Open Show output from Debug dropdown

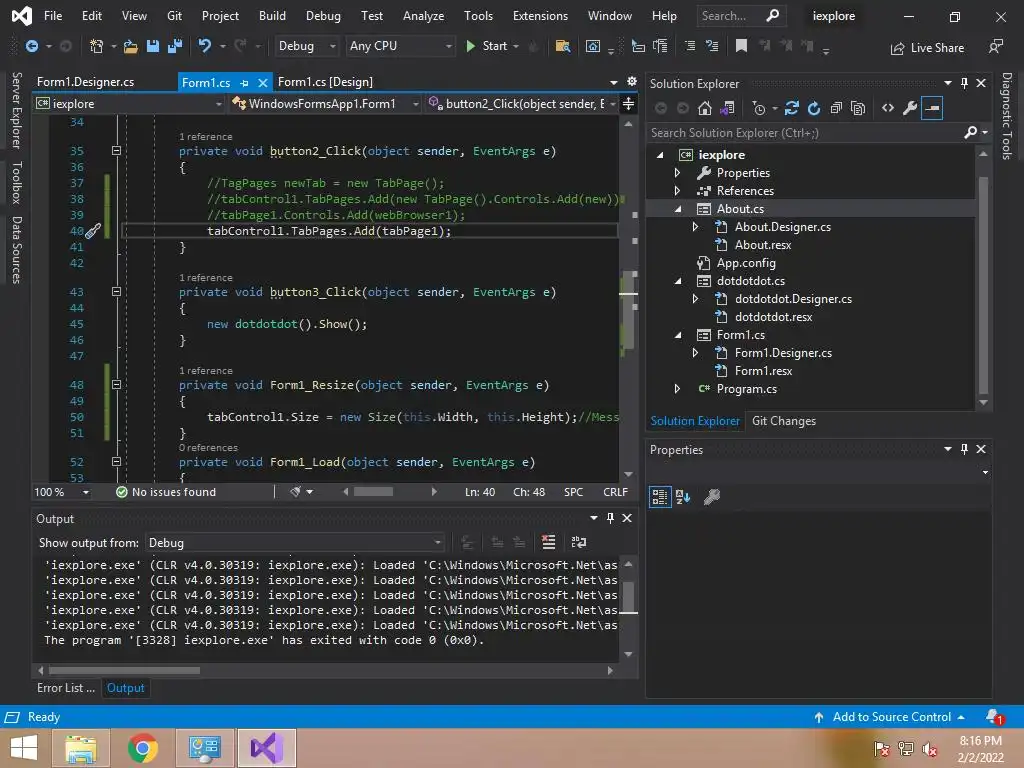pos(295,543)
